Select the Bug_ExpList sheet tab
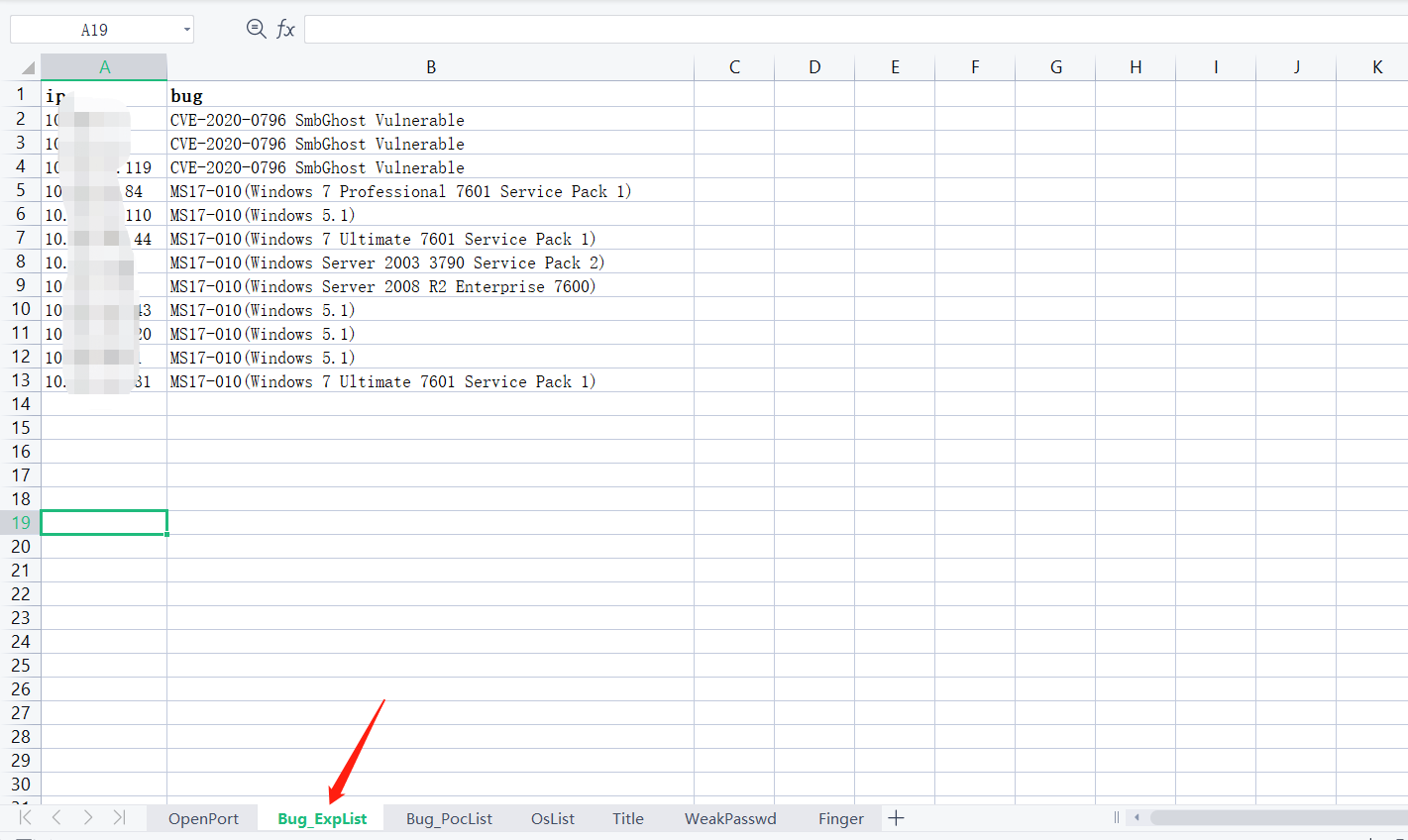The height and width of the screenshot is (840, 1408). 322,818
